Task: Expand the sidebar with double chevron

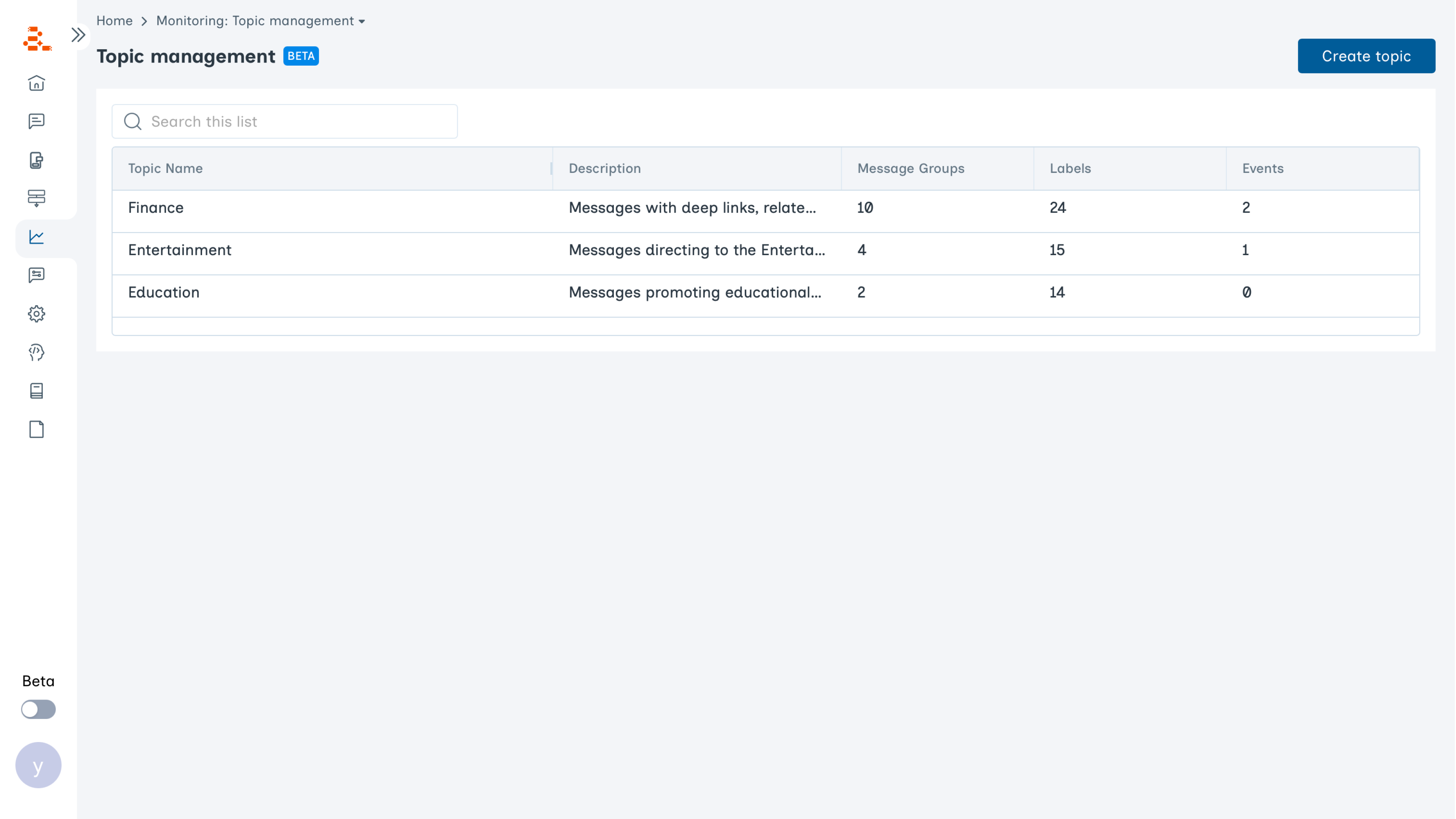Action: (x=78, y=35)
